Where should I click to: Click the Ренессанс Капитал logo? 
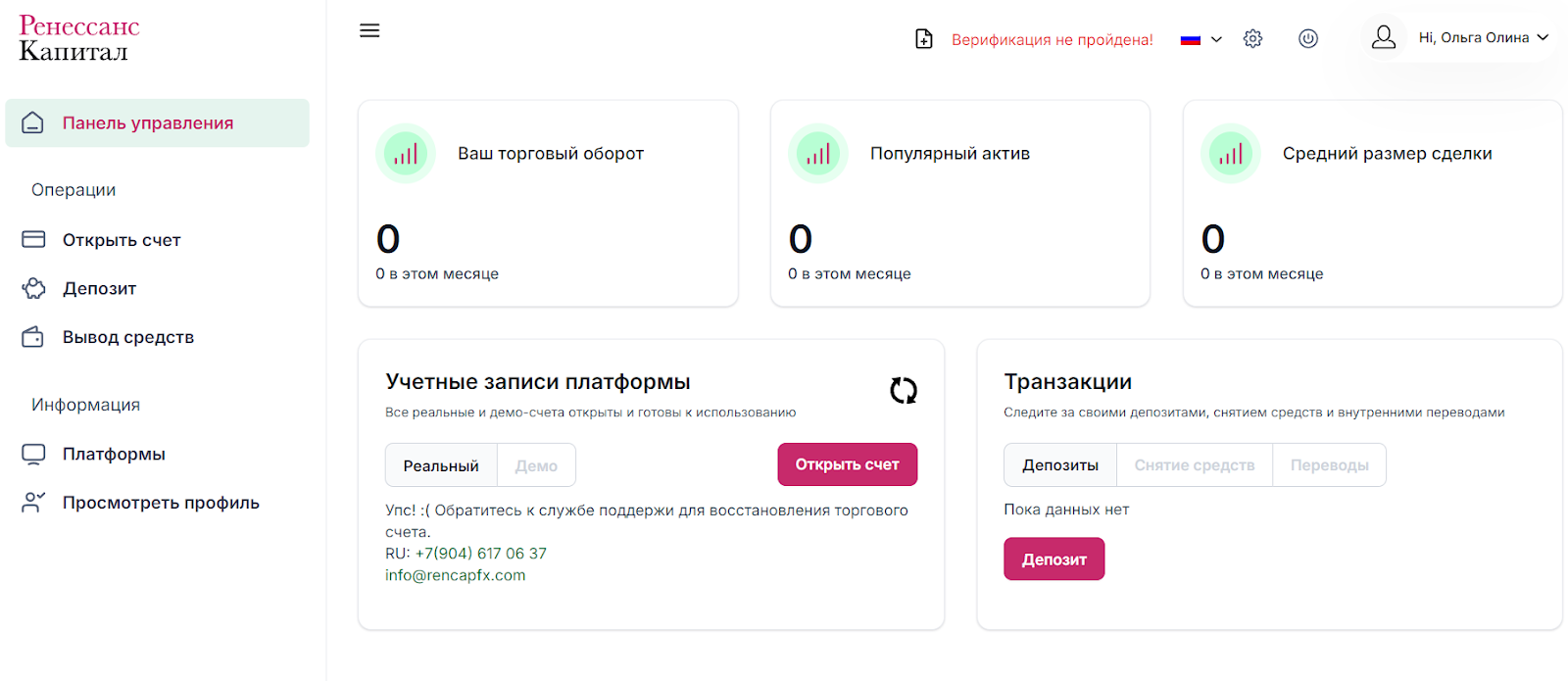pyautogui.click(x=79, y=38)
